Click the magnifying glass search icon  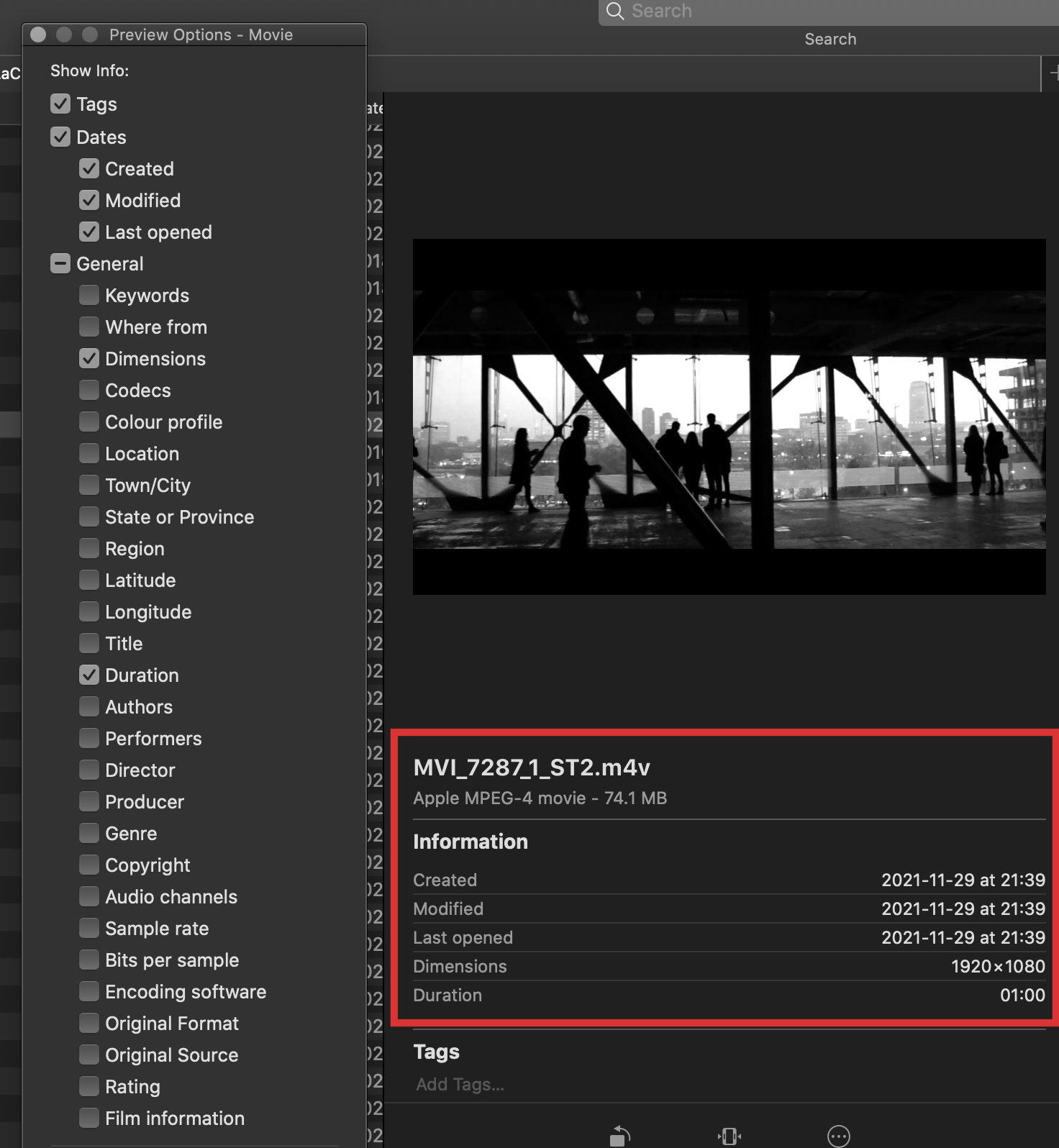pos(615,11)
